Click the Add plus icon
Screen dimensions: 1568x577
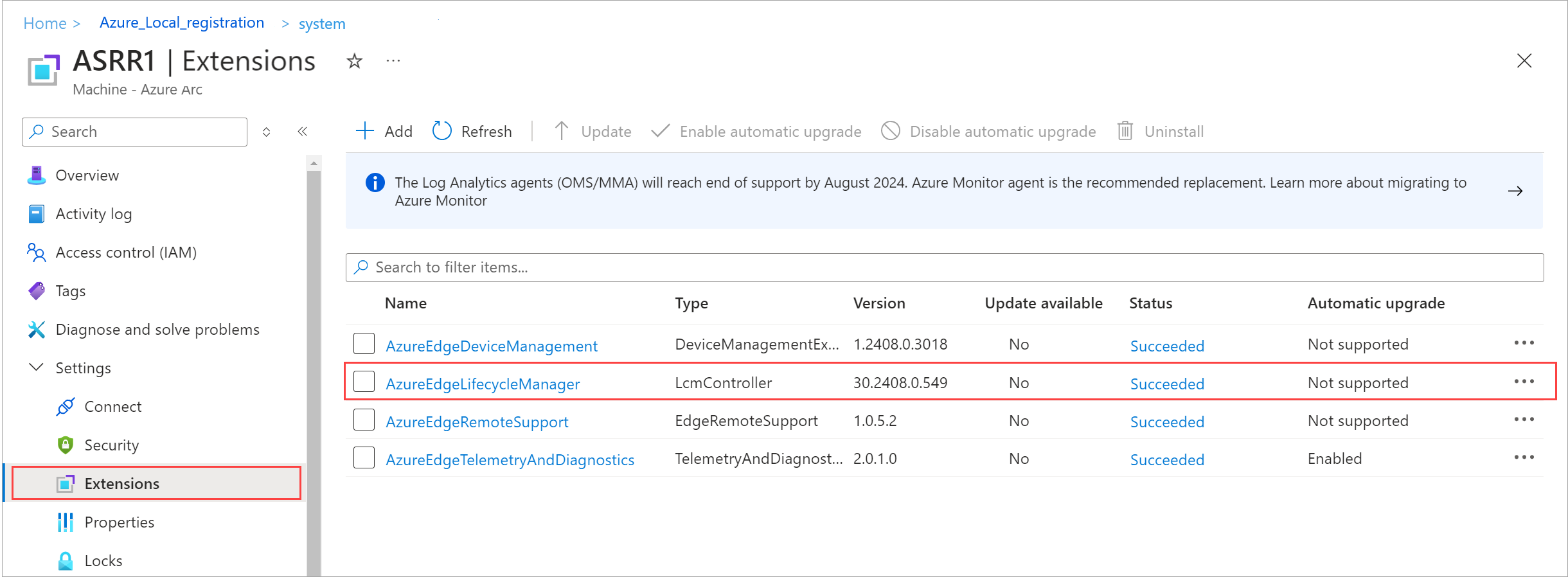365,131
